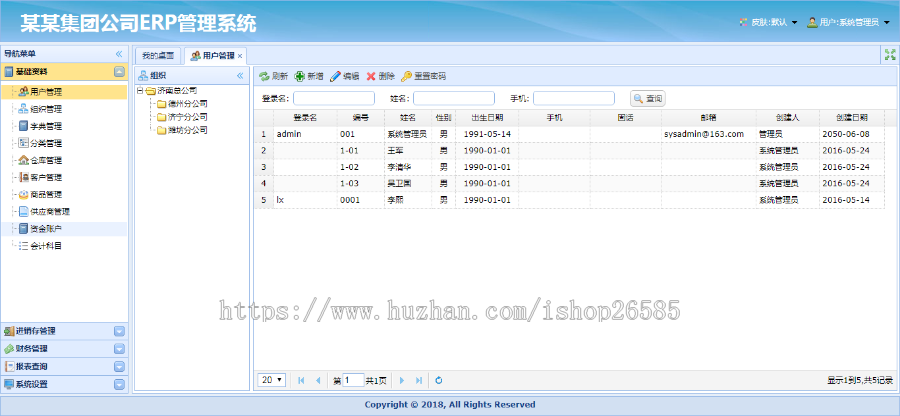
Task: Click the 查询 search button
Action: click(647, 98)
